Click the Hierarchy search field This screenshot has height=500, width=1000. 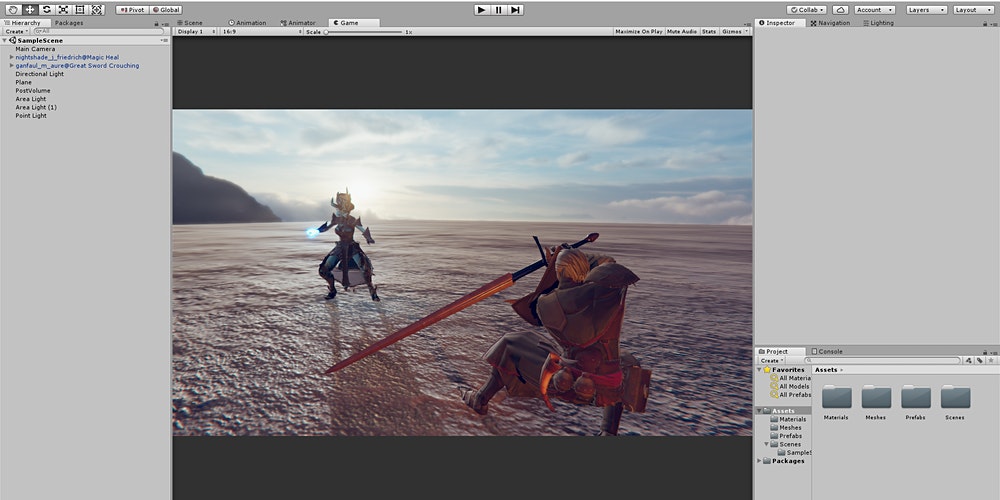pyautogui.click(x=99, y=31)
